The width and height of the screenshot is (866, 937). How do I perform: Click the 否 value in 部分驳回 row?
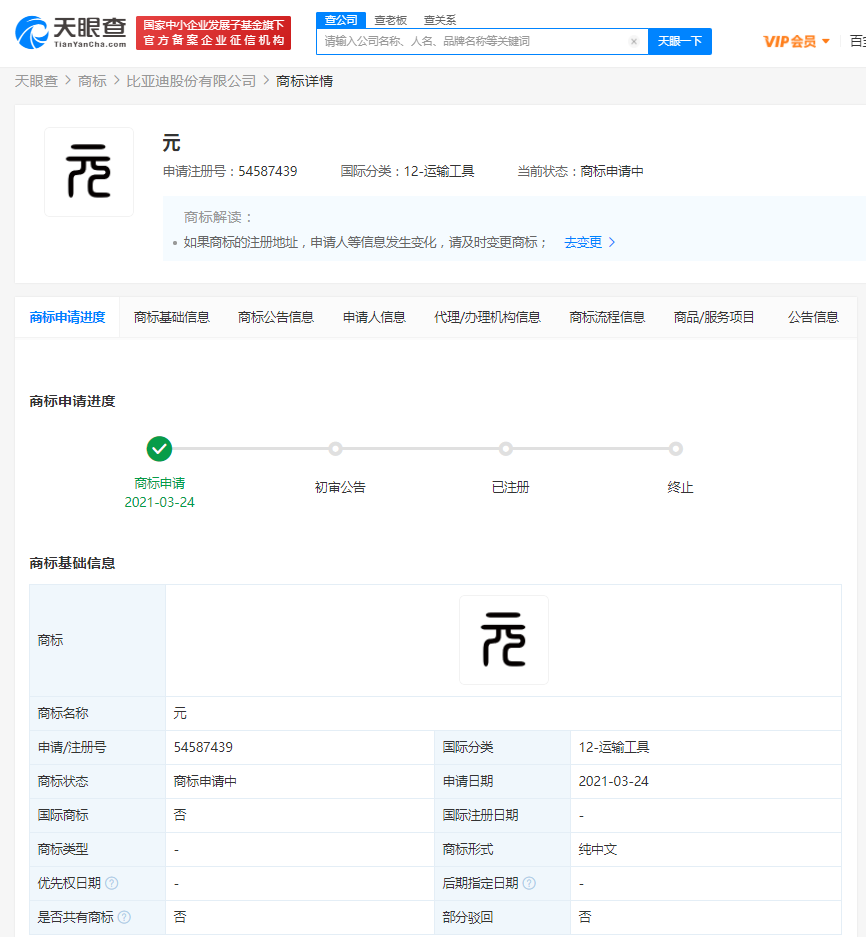coord(585,917)
